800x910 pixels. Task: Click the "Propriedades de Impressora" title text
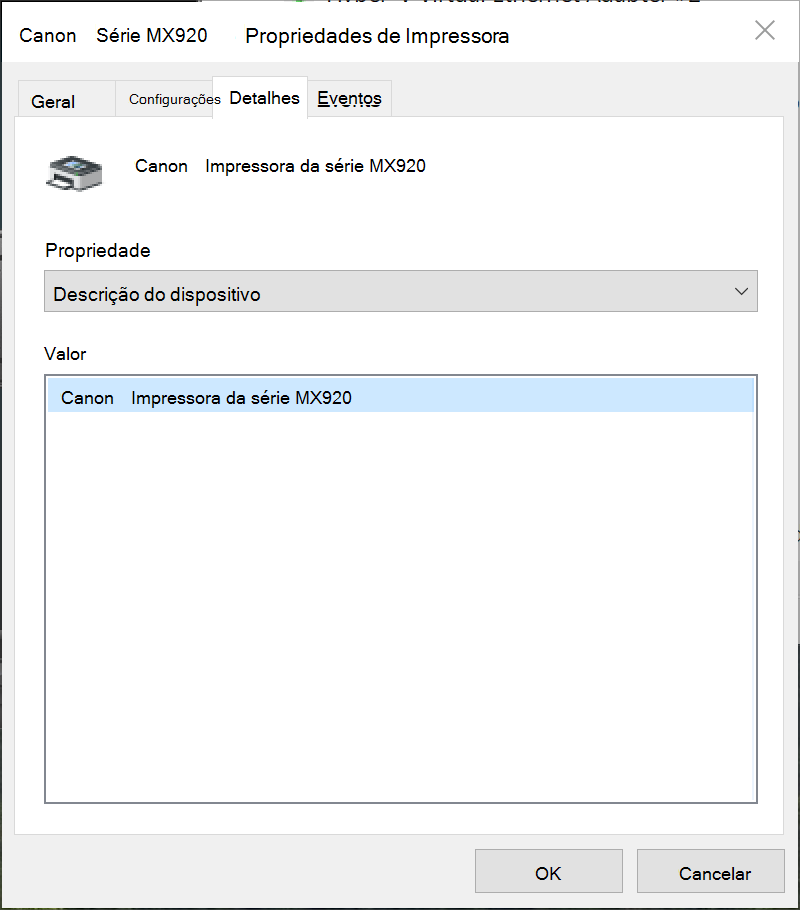point(377,37)
